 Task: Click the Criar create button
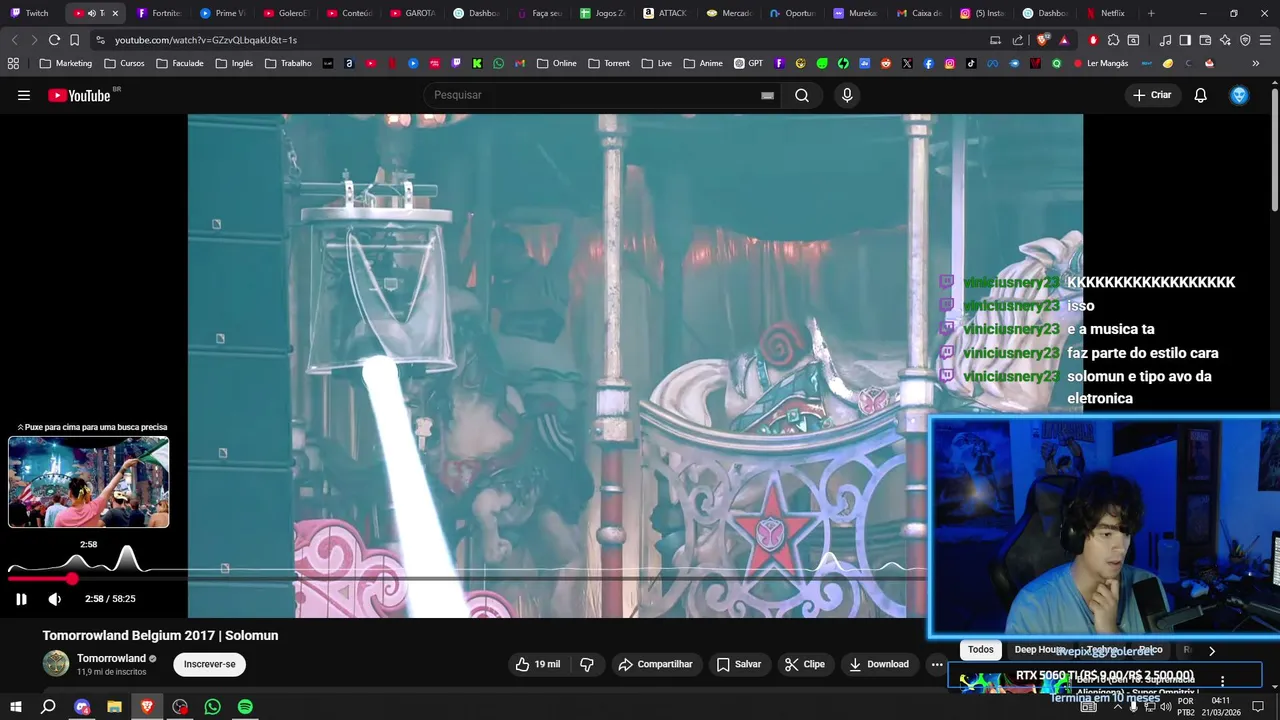(x=1151, y=95)
